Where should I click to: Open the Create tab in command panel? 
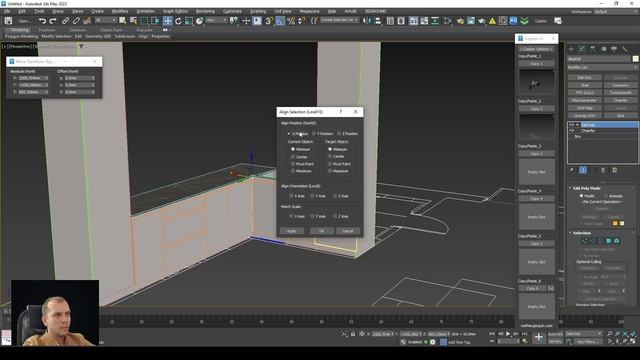click(571, 49)
